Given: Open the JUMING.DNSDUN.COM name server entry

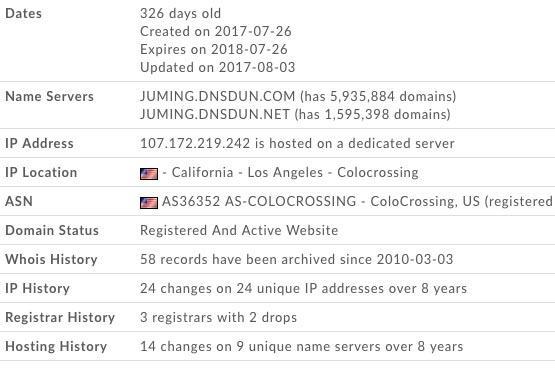Looking at the screenshot, I should point(217,96).
